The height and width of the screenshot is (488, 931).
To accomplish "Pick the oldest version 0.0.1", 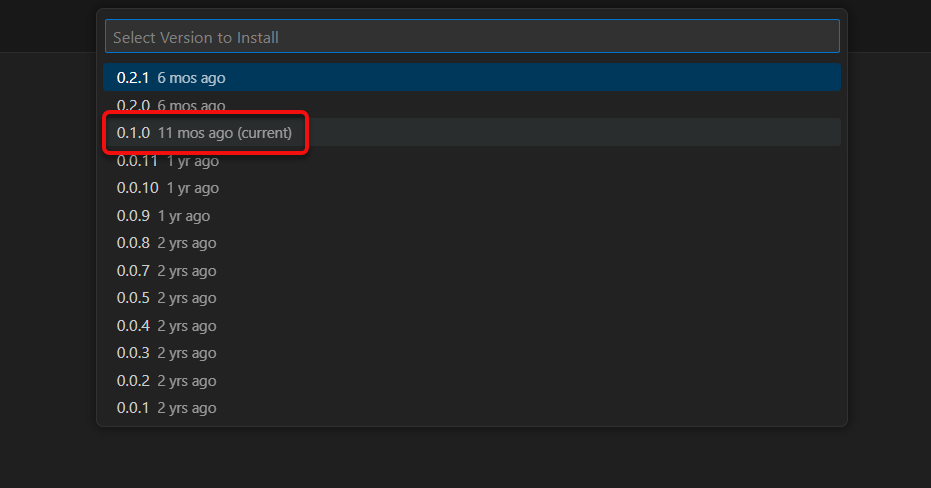I will click(133, 408).
